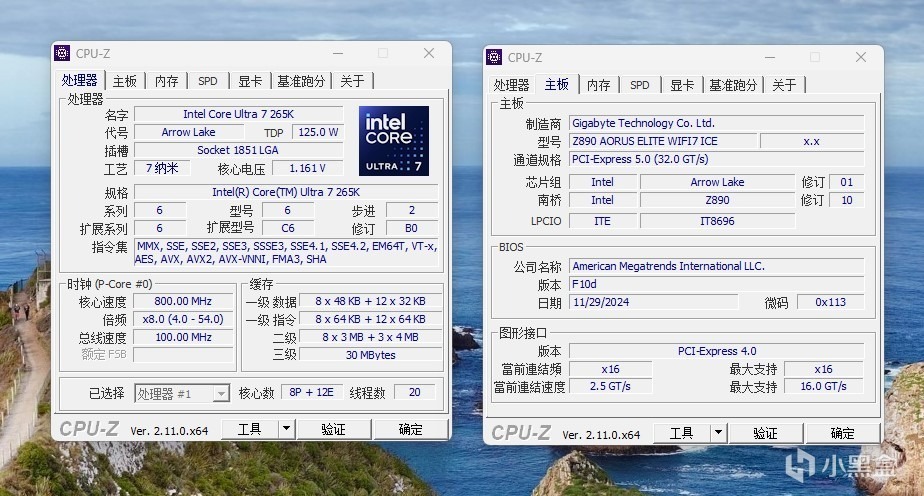Click multiplier value x8.0 (4.0 - 54.0)
Viewport: 924px width, 496px height.
tap(183, 319)
